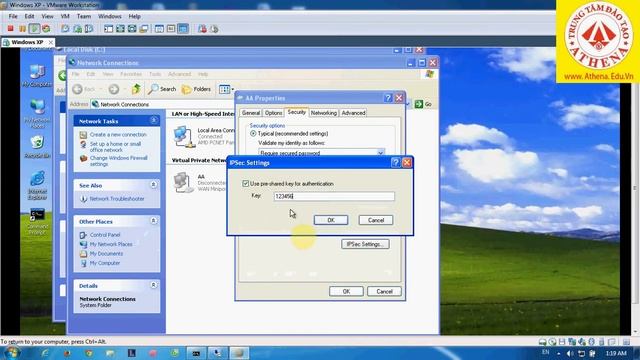Click Set up a home or small office network

point(116,147)
